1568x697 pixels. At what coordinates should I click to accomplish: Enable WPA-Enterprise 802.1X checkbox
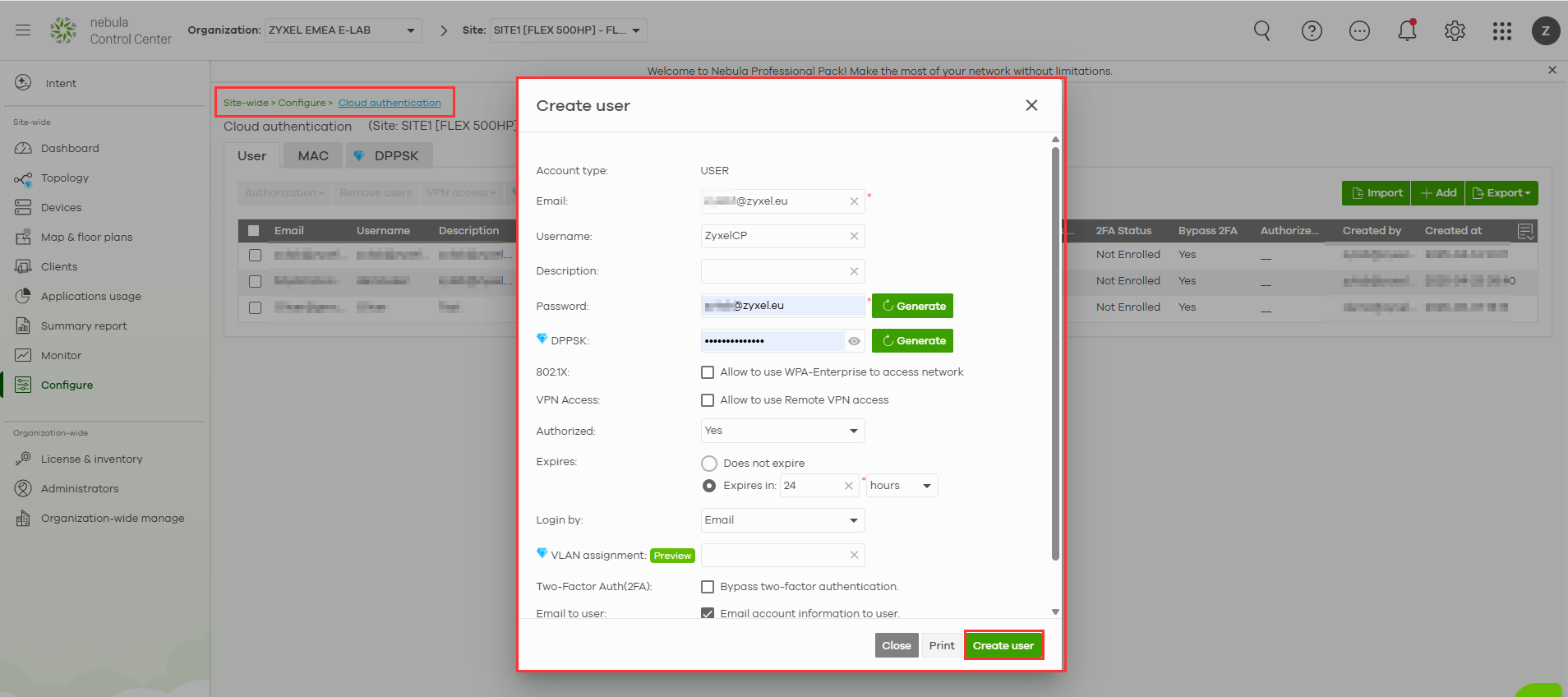[x=708, y=372]
